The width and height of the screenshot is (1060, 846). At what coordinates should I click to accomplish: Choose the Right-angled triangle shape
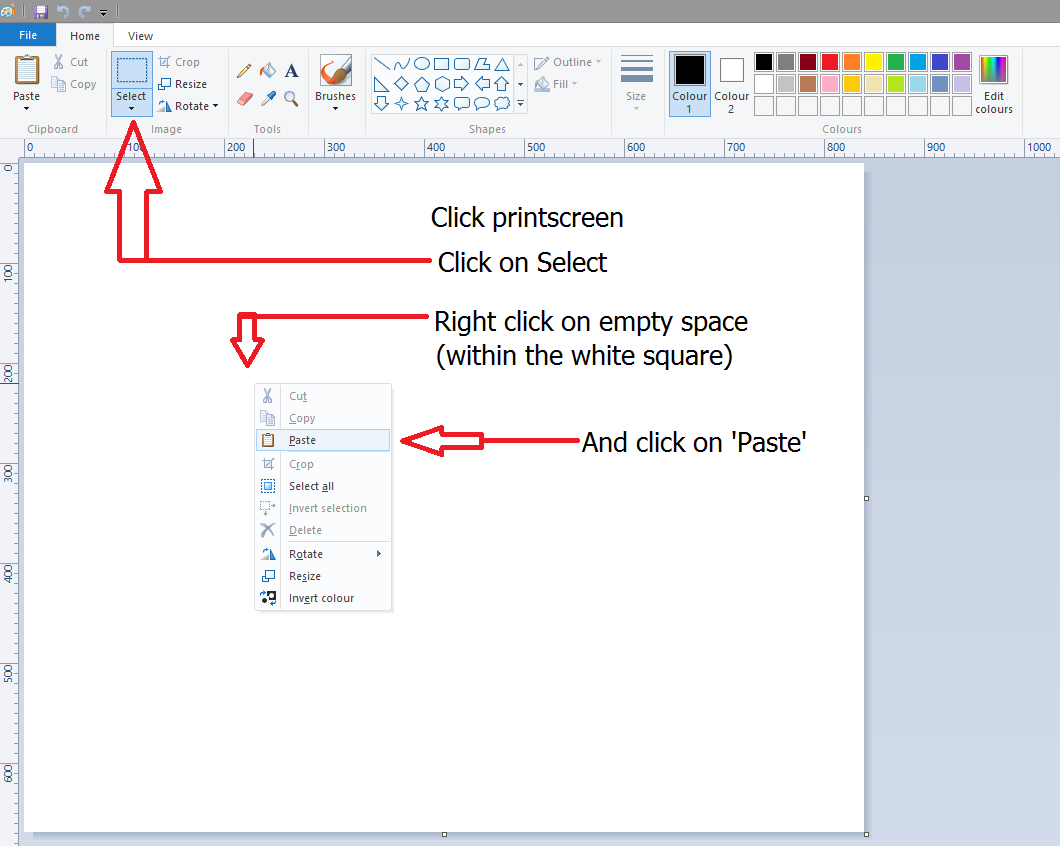(x=381, y=84)
